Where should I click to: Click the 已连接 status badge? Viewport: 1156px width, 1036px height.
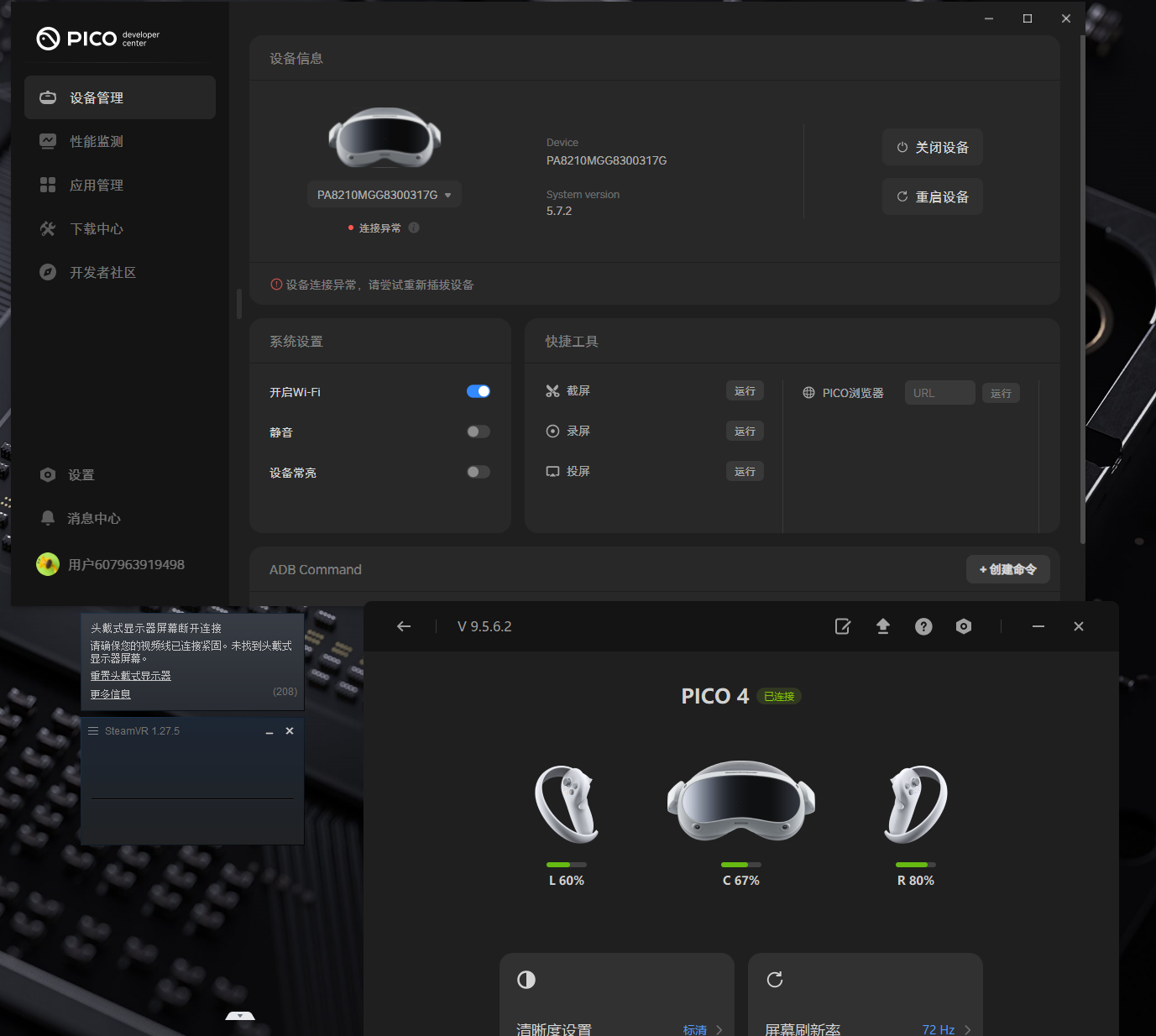point(779,696)
